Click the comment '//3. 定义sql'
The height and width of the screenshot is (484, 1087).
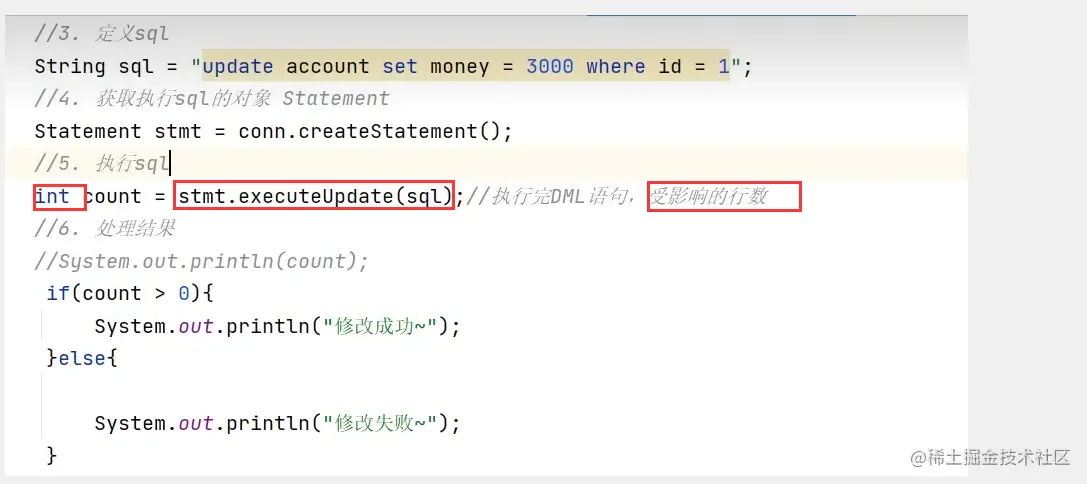coord(102,34)
